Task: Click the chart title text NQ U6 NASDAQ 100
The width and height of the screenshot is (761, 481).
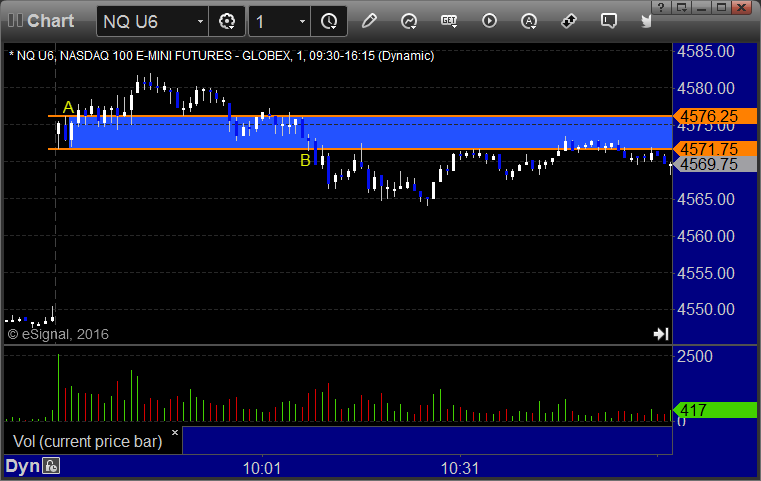Action: (221, 56)
